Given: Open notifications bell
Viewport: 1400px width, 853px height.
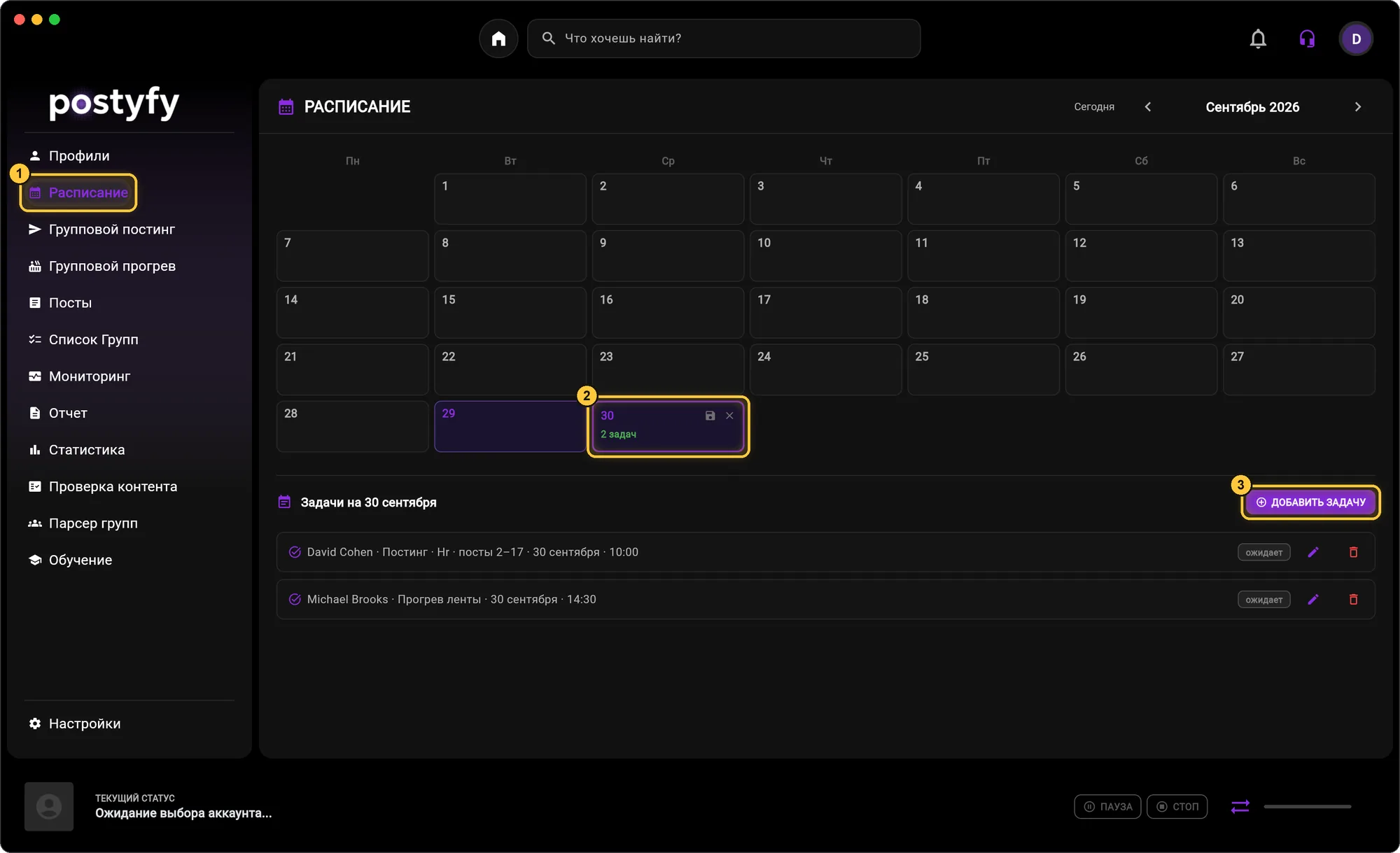Looking at the screenshot, I should point(1258,38).
